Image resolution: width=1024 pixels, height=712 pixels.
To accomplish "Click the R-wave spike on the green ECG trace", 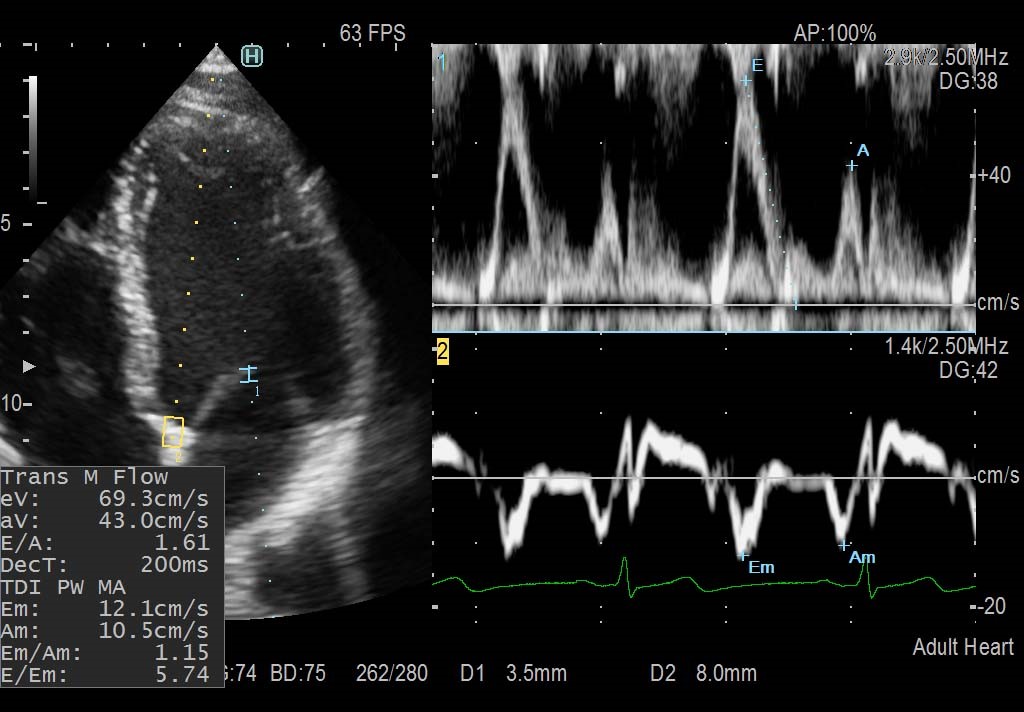I will coord(627,570).
